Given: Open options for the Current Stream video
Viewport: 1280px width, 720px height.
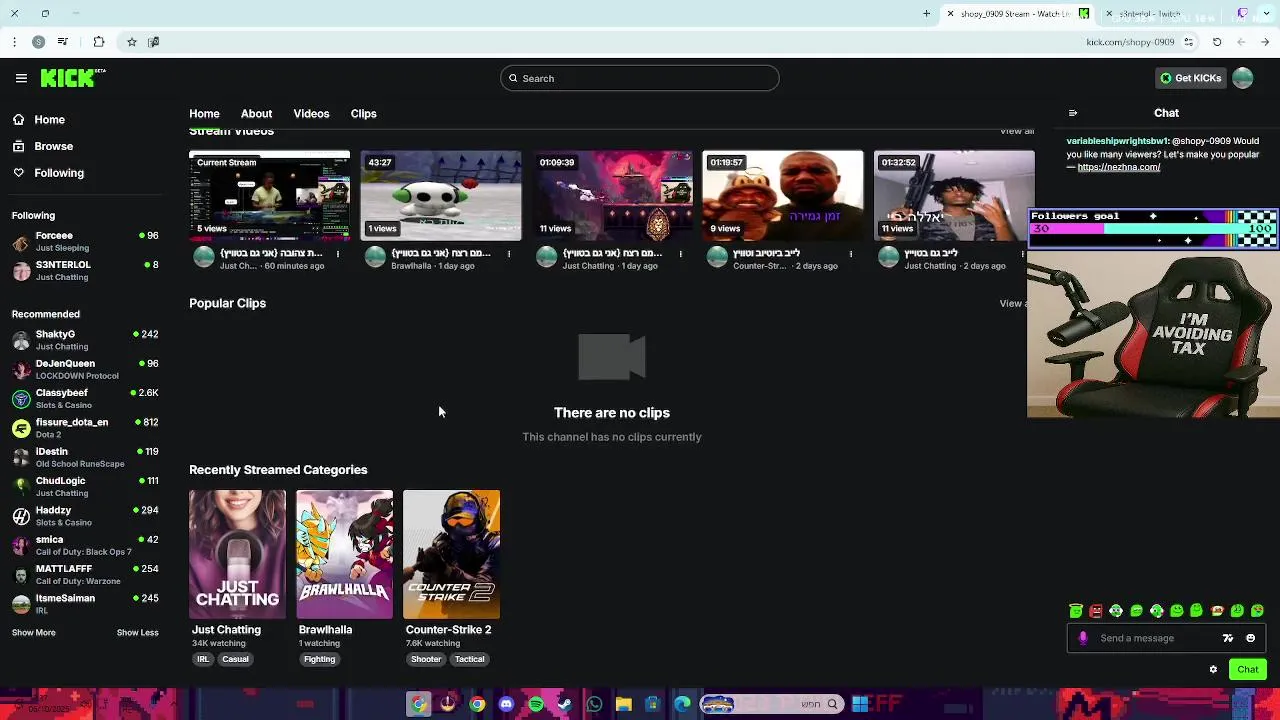Looking at the screenshot, I should pos(337,254).
